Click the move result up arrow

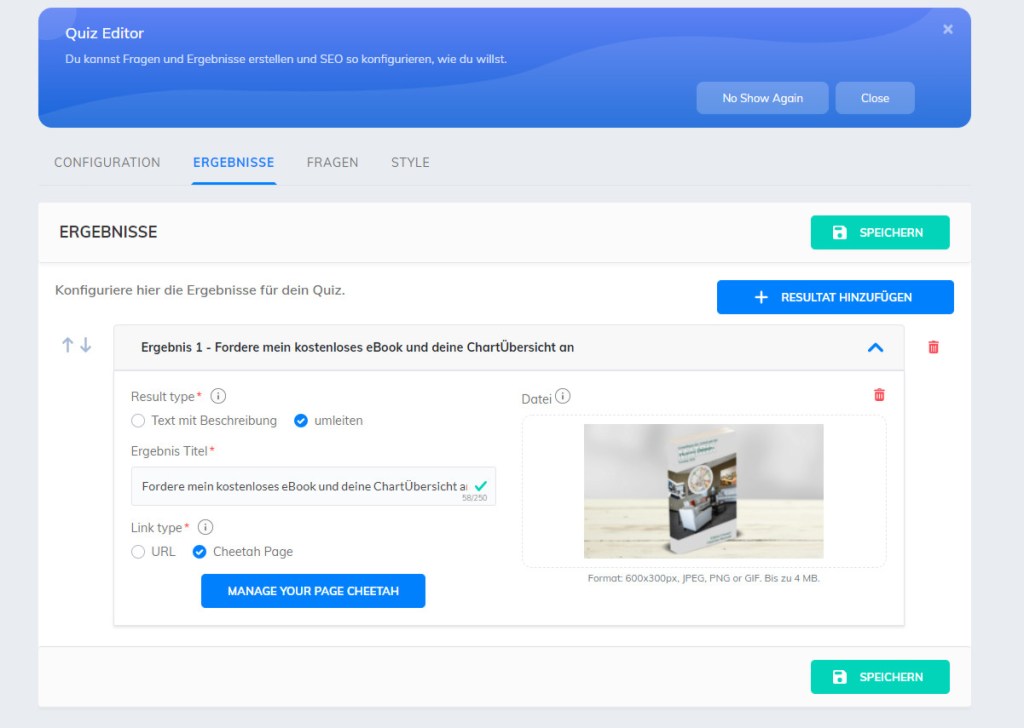pyautogui.click(x=68, y=345)
